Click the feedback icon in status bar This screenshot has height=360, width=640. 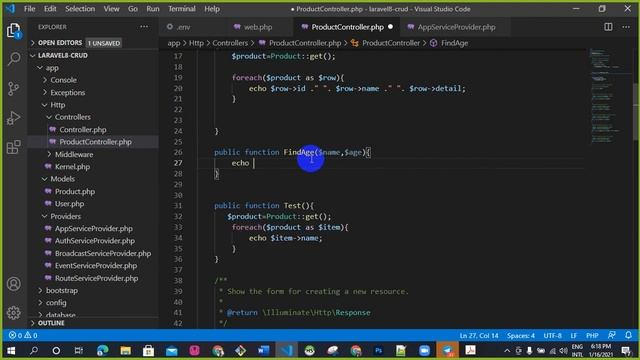click(x=611, y=336)
